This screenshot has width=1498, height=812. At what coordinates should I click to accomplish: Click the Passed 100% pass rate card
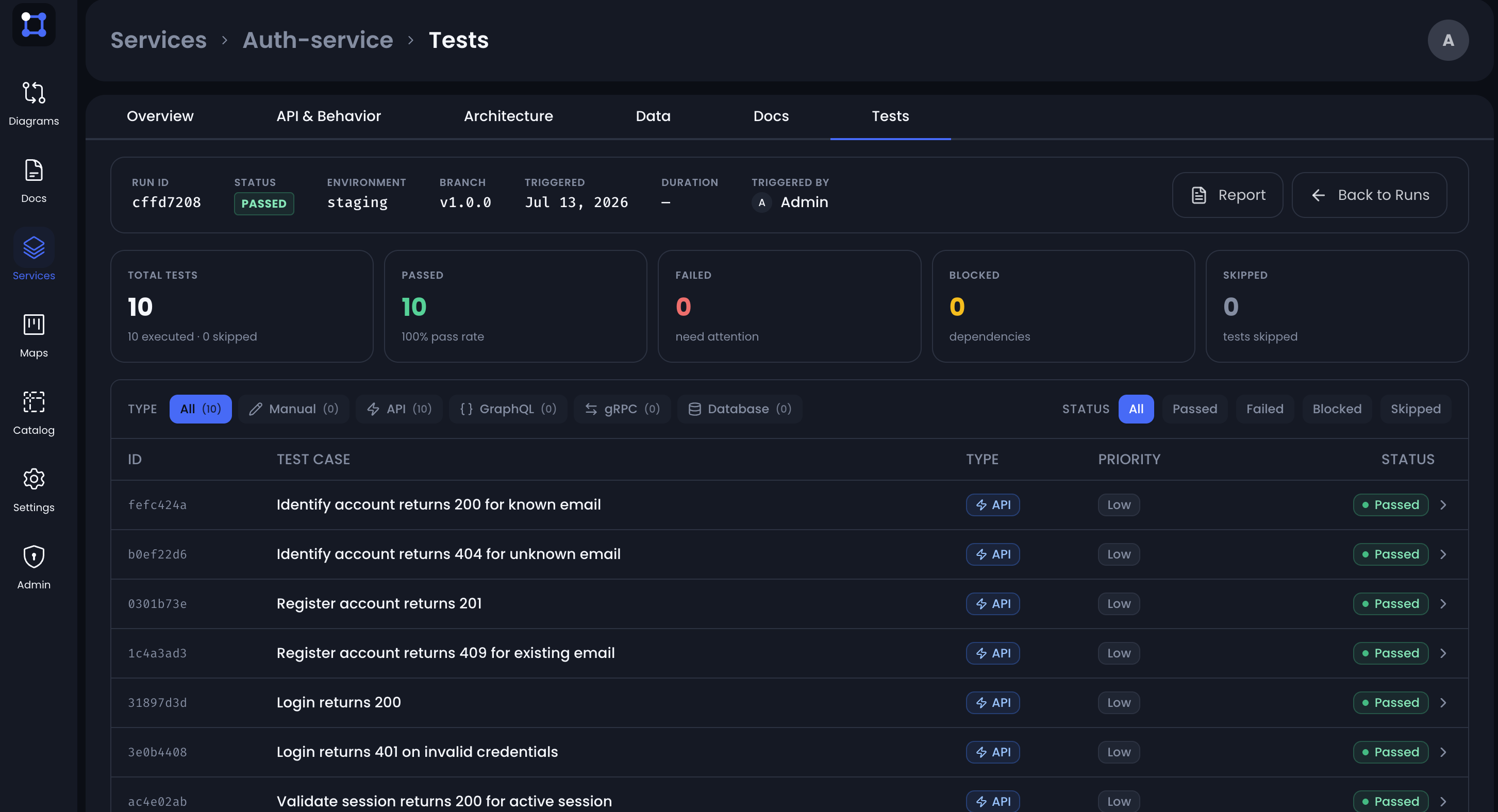[516, 307]
